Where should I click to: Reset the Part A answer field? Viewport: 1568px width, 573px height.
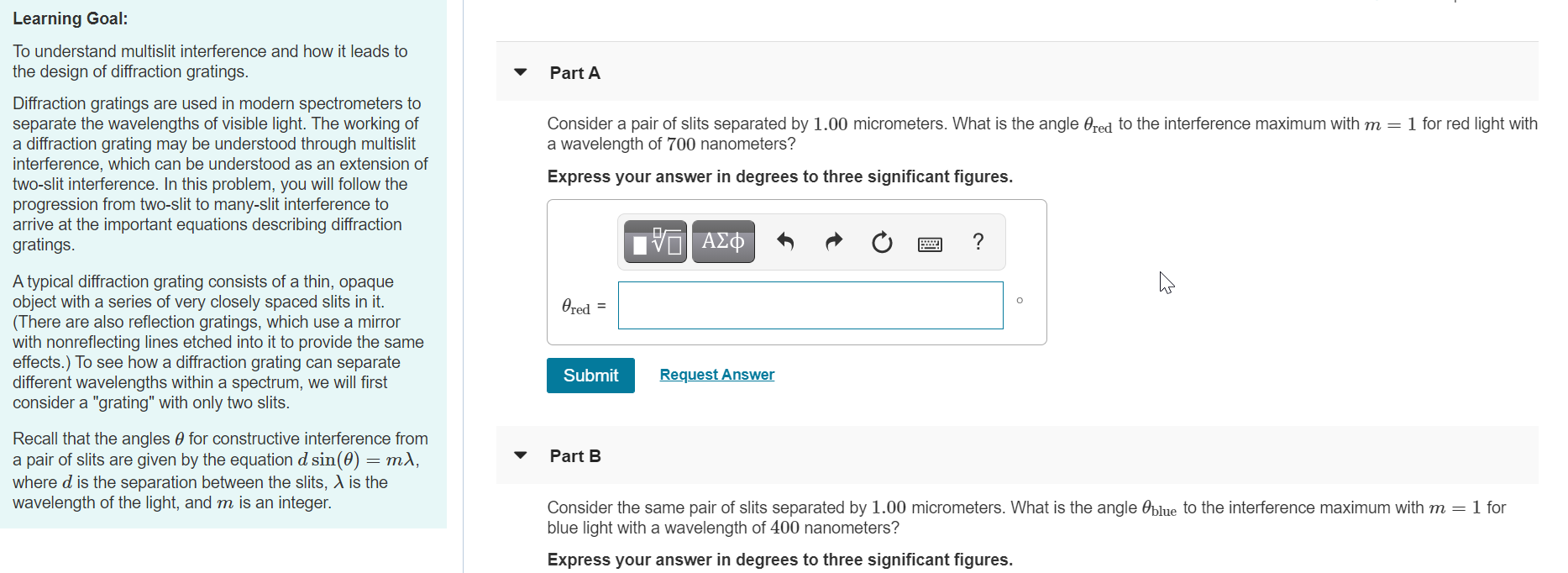tap(881, 241)
